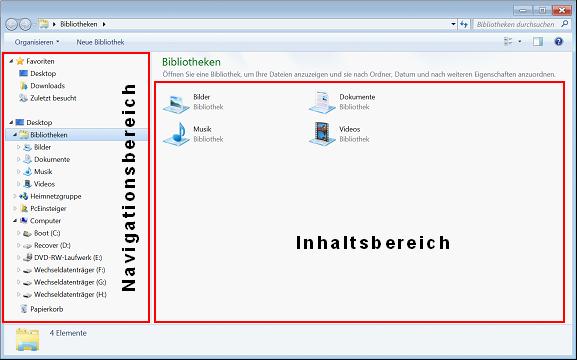Viewport: 577px width, 360px height.
Task: Click the Forward navigation arrow button
Action: (x=25, y=25)
